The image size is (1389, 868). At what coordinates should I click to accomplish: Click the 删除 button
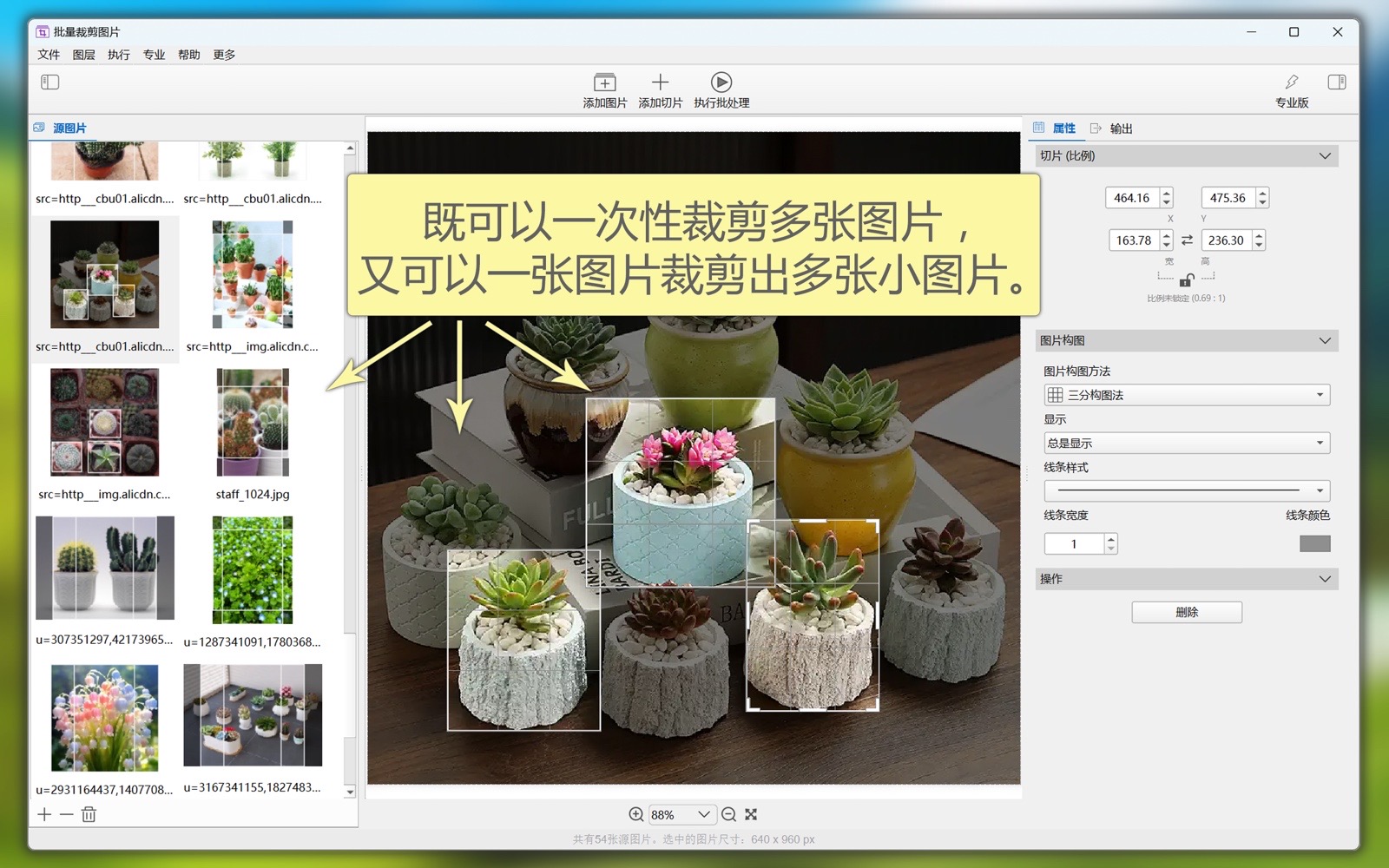coord(1186,612)
